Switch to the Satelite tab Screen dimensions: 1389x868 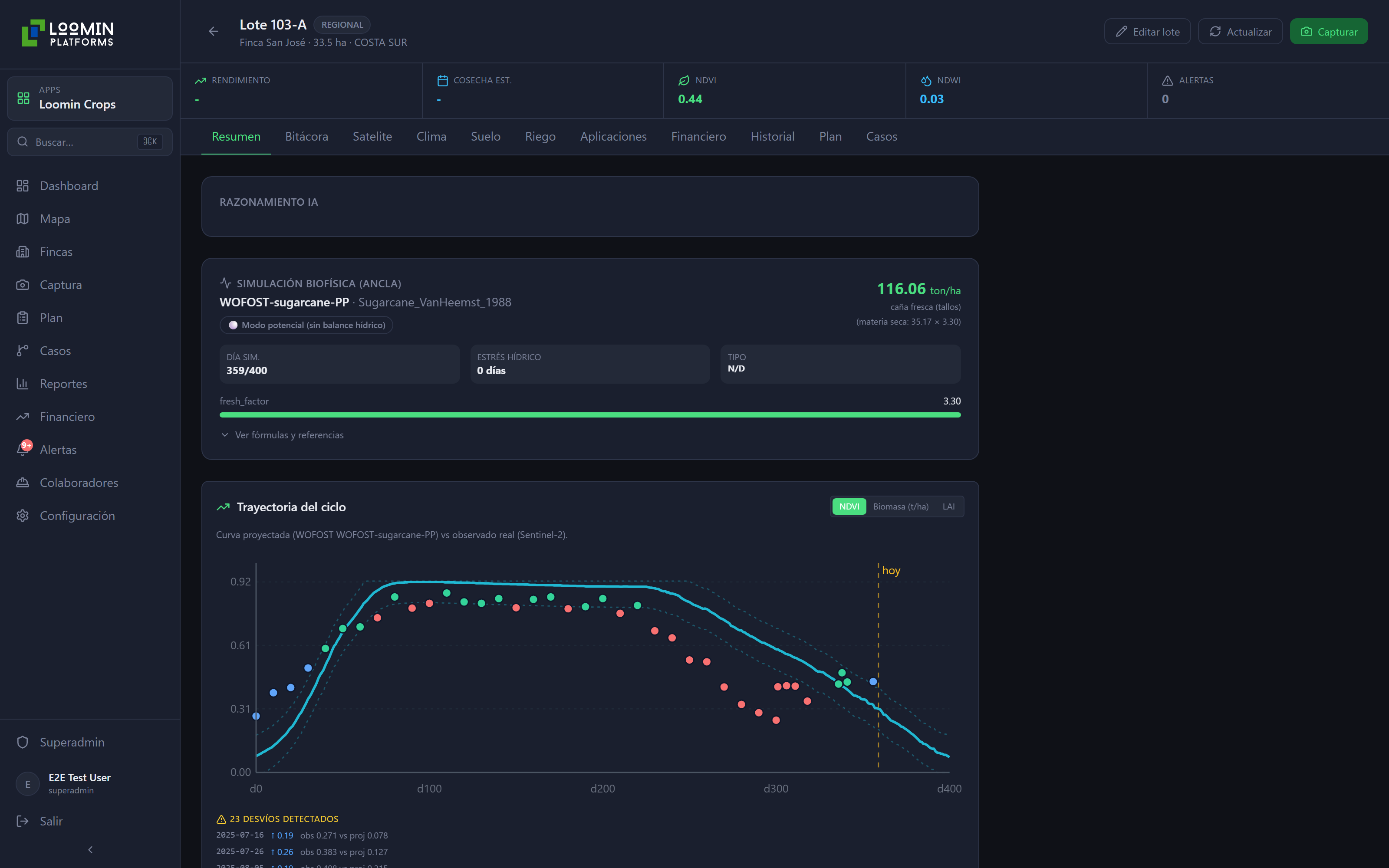[x=372, y=137]
